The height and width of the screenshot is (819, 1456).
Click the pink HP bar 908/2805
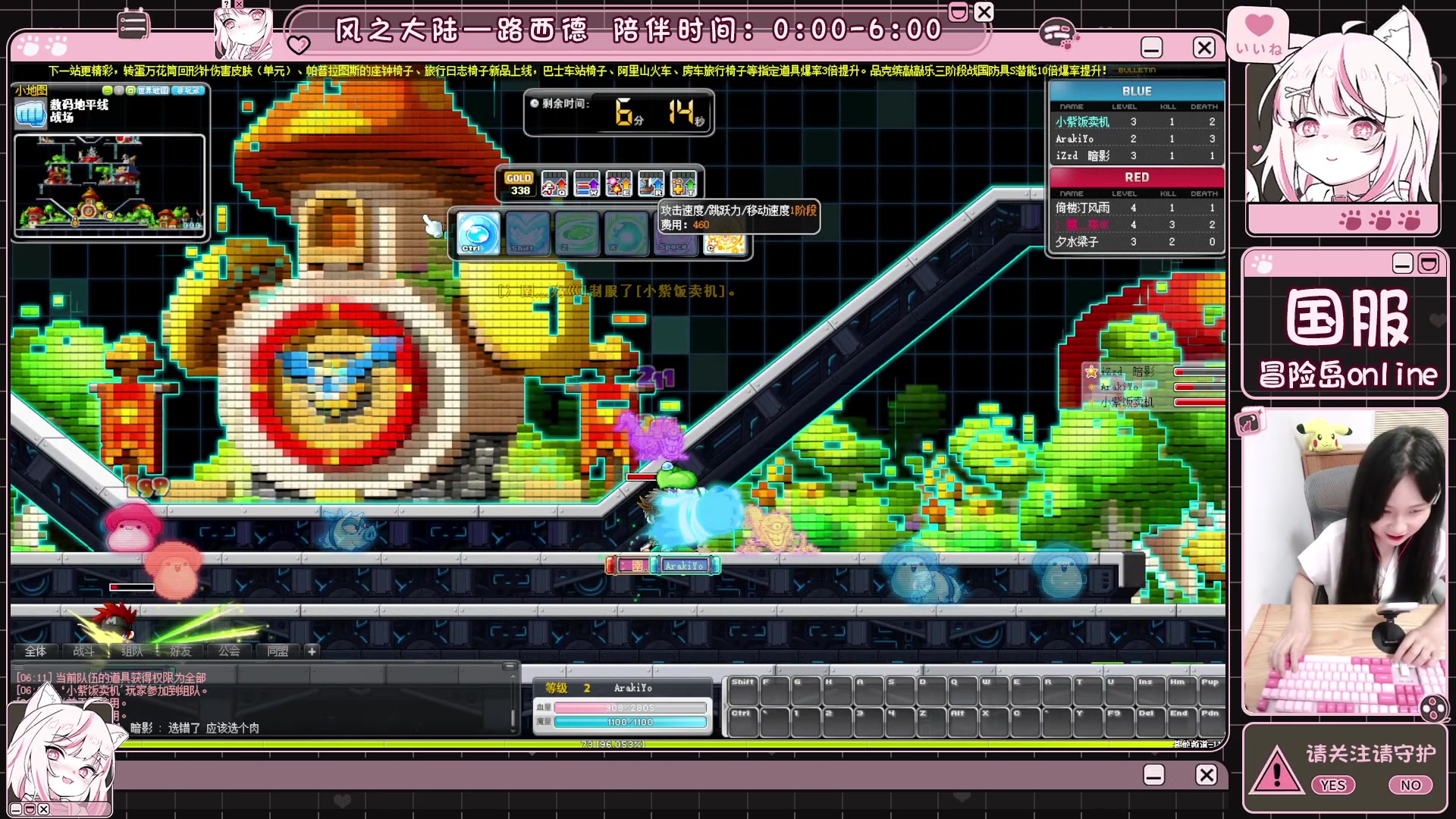pos(630,708)
